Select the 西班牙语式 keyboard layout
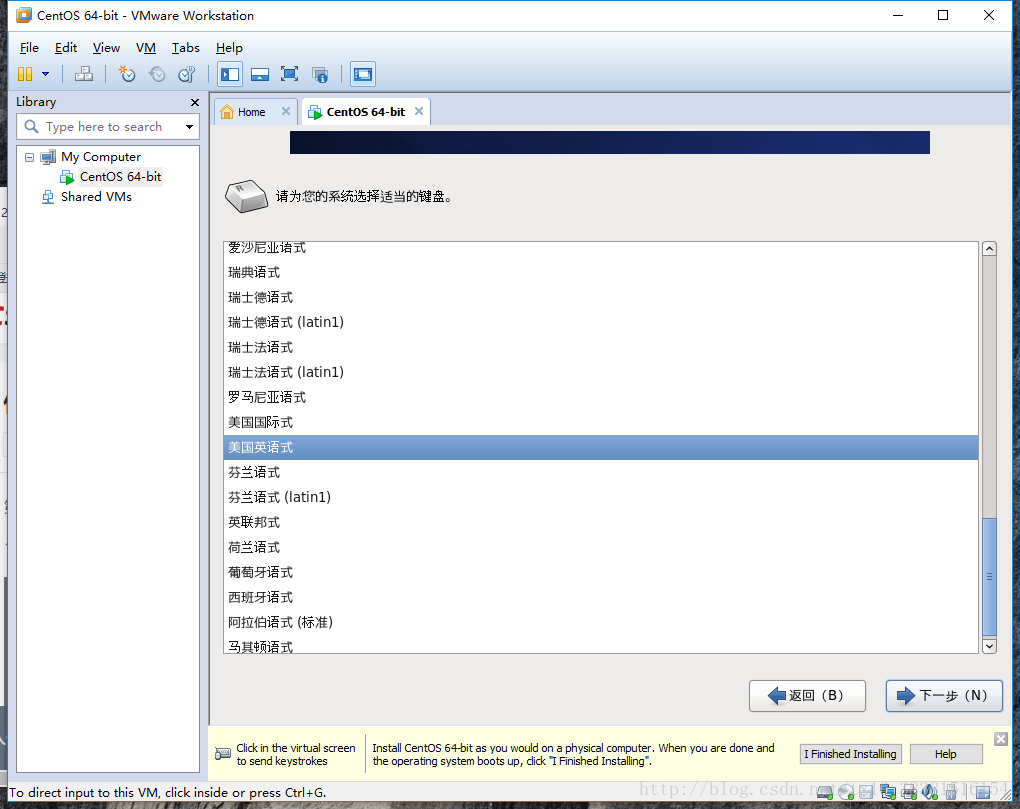This screenshot has width=1020, height=809. [600, 598]
